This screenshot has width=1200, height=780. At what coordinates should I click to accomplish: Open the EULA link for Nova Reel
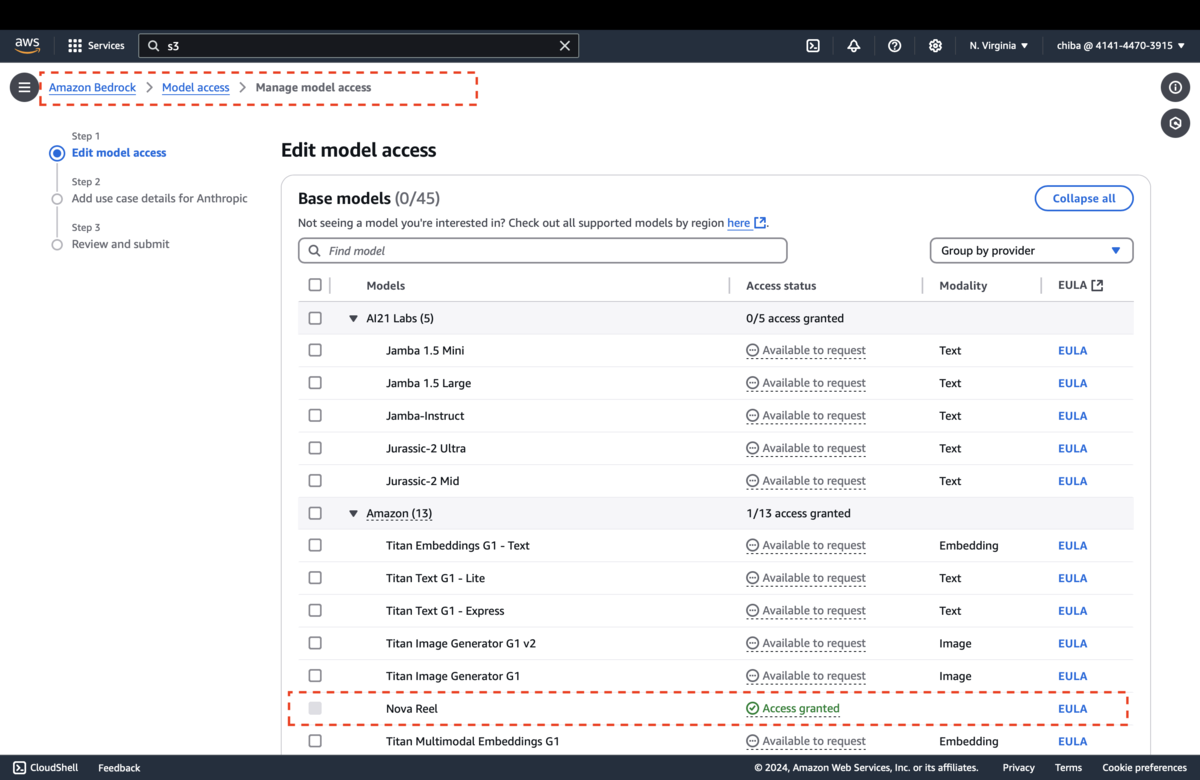tap(1073, 709)
